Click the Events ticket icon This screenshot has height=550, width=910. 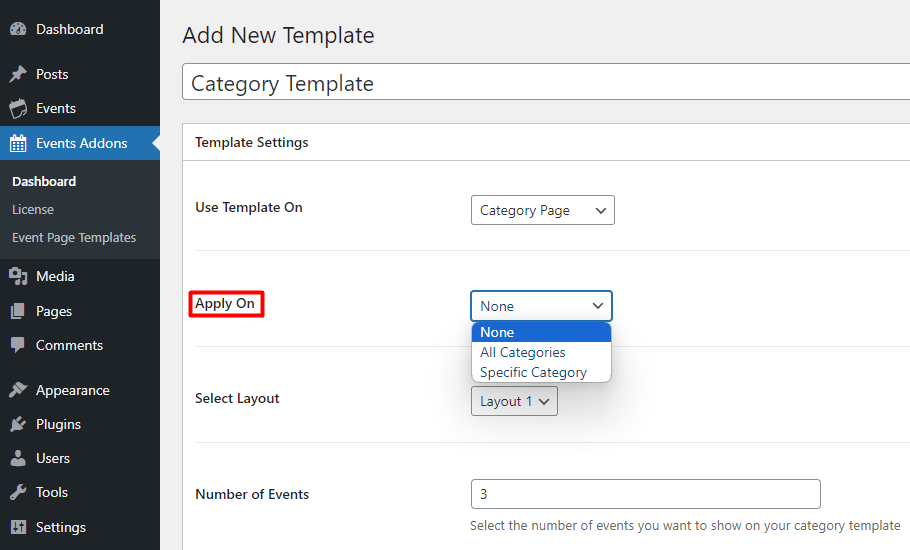[18, 109]
